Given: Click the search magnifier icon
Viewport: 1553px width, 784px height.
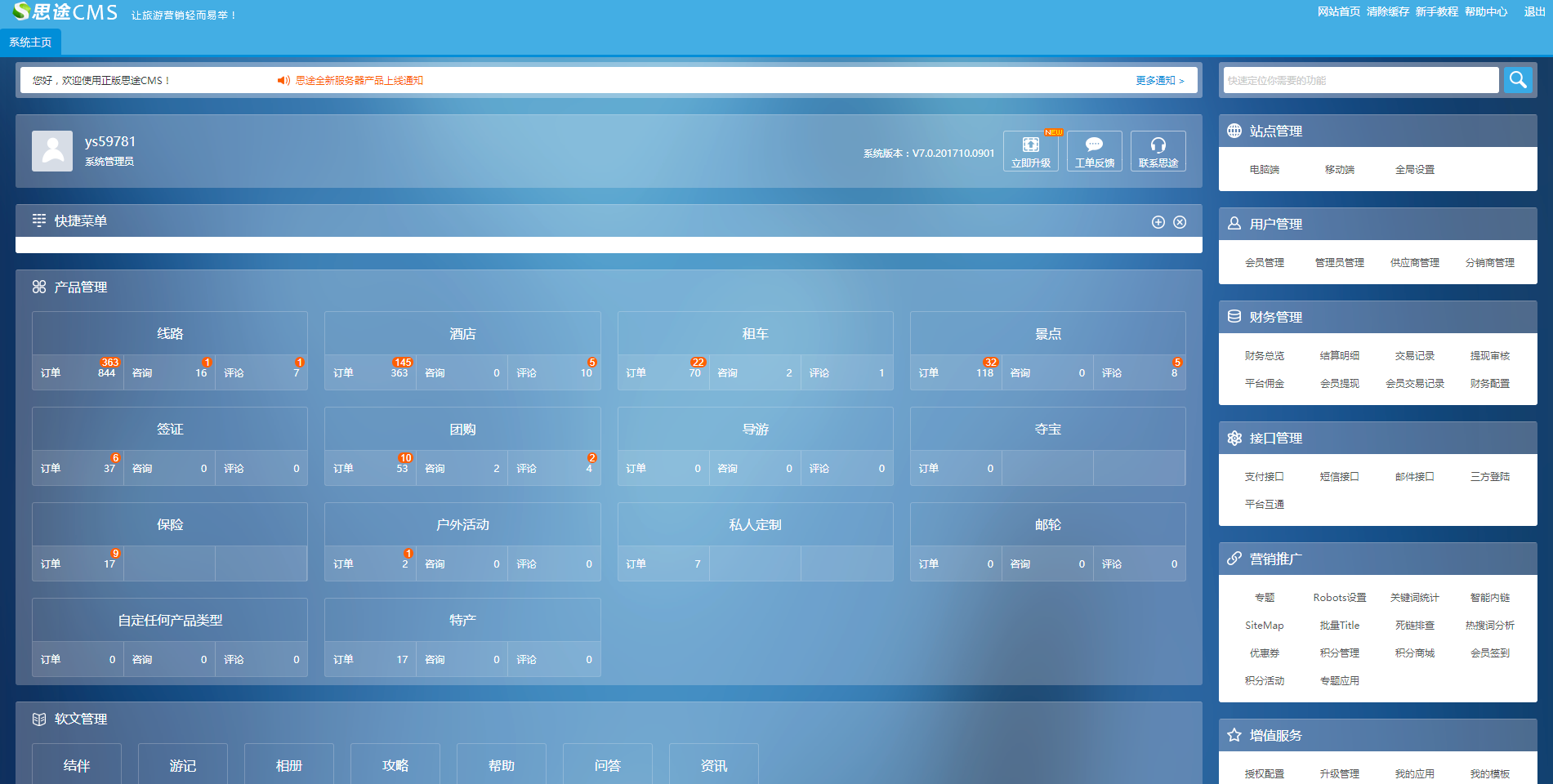Looking at the screenshot, I should click(x=1518, y=80).
